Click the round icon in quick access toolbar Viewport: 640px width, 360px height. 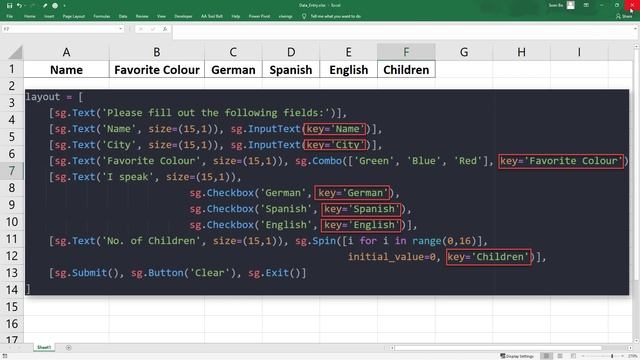55,6
